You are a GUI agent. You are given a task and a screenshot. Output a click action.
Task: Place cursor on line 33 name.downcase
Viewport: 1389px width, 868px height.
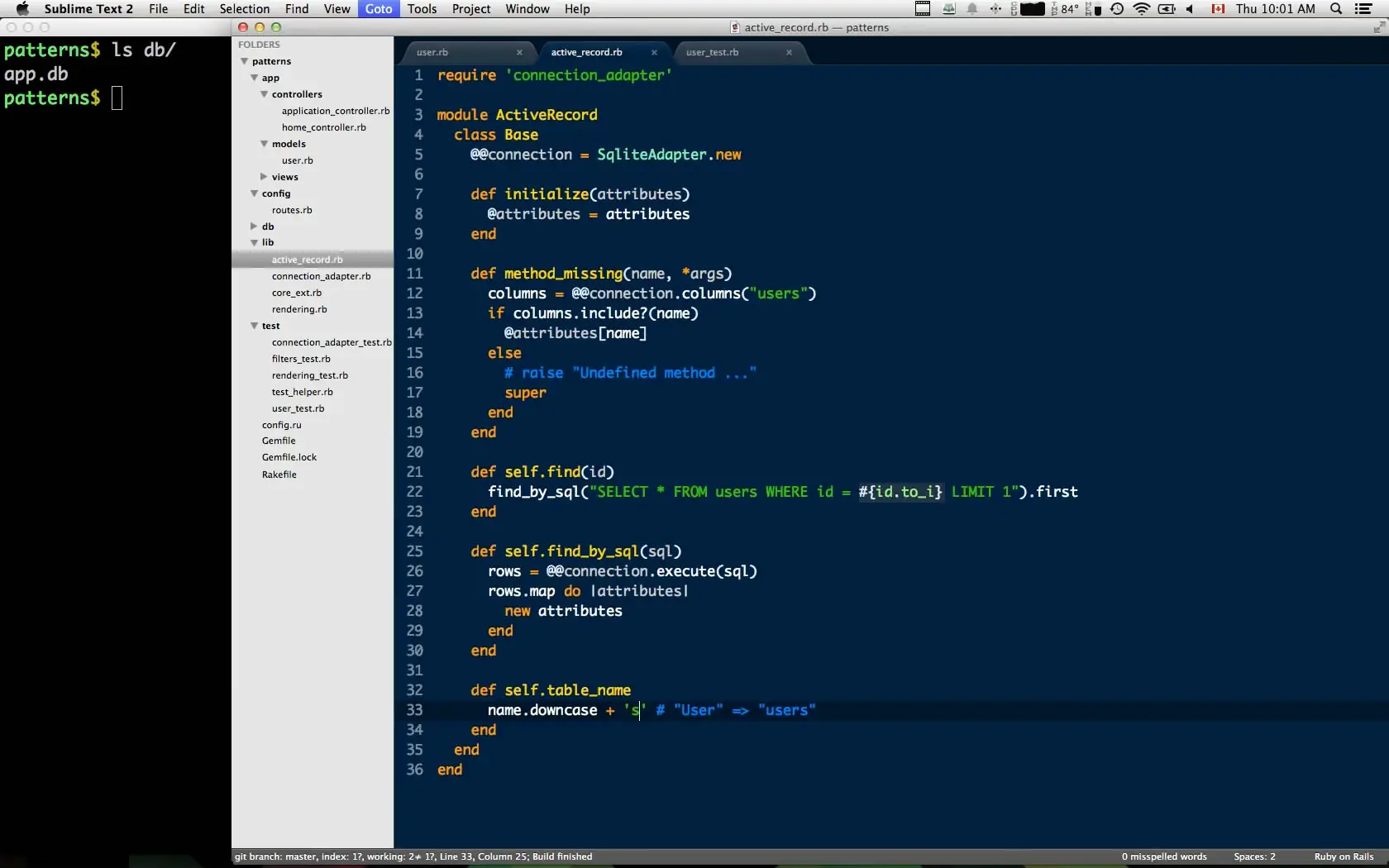(542, 710)
